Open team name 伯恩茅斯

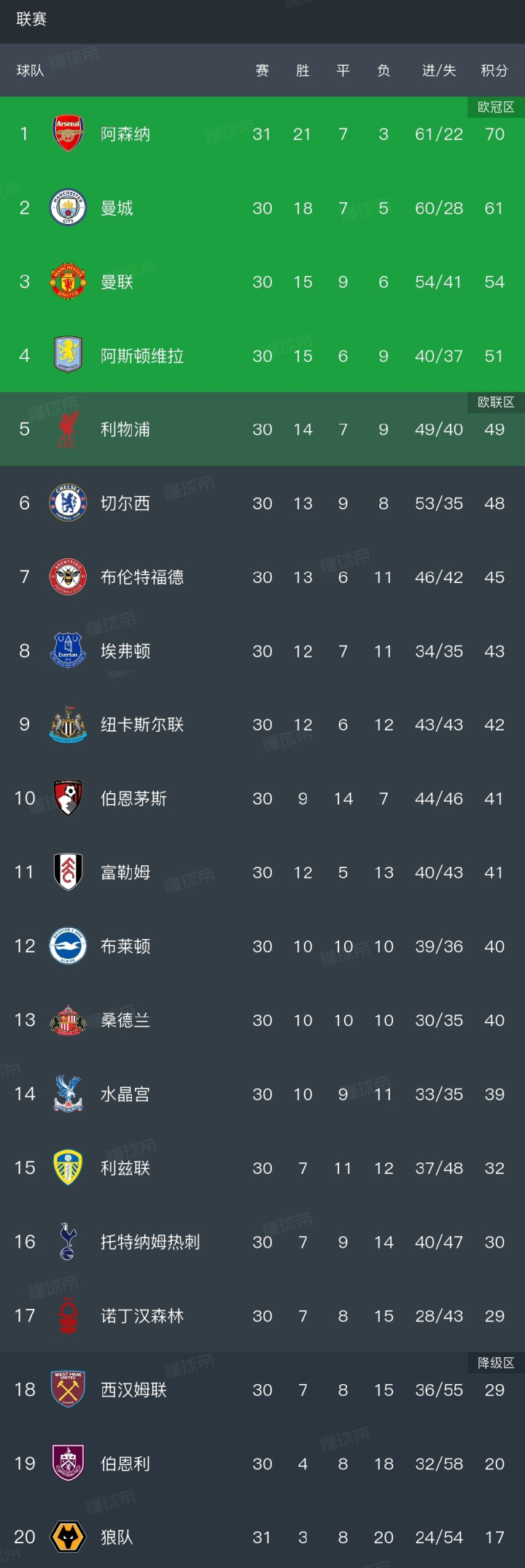pos(133,799)
